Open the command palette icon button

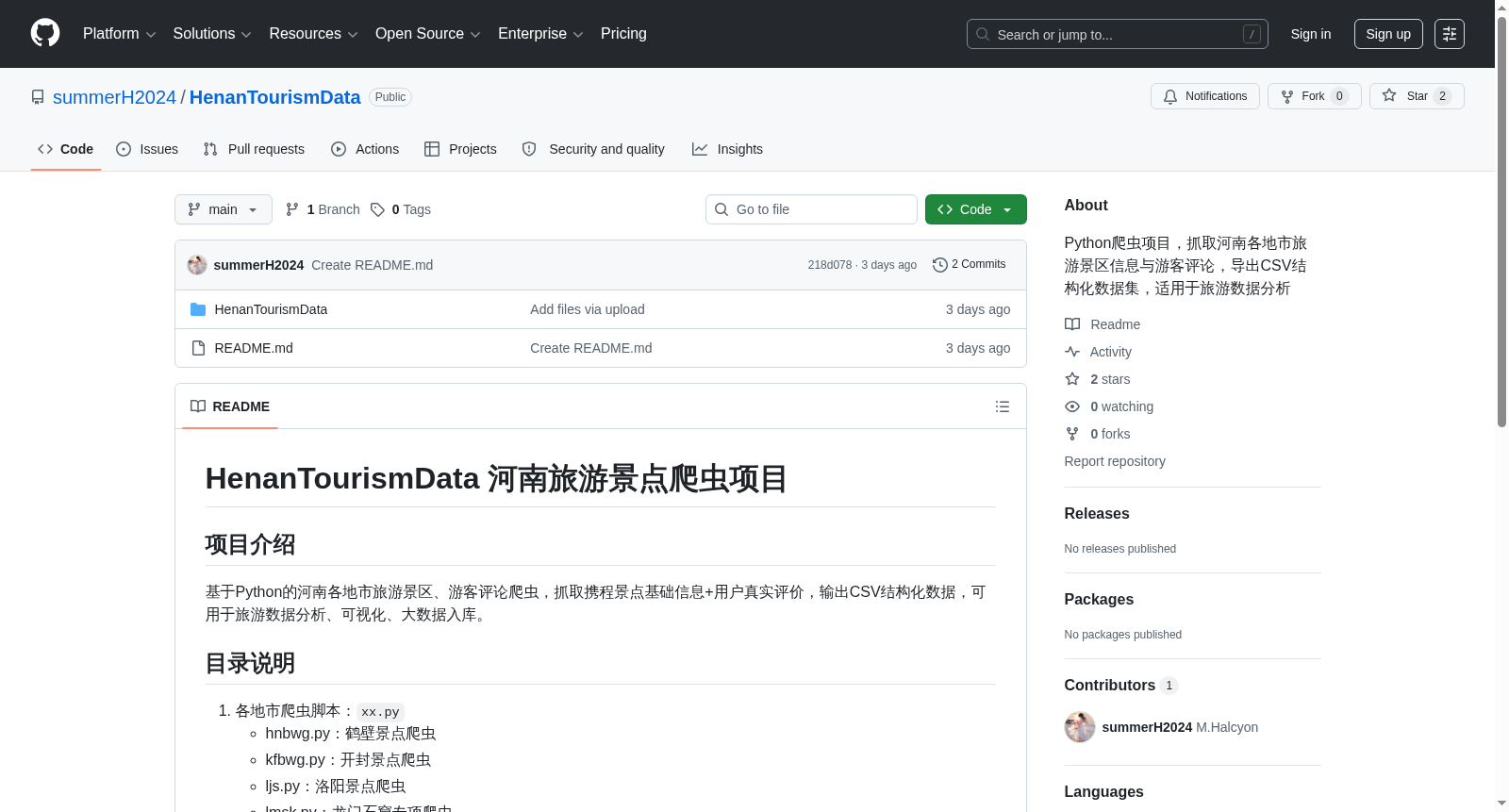click(1449, 34)
